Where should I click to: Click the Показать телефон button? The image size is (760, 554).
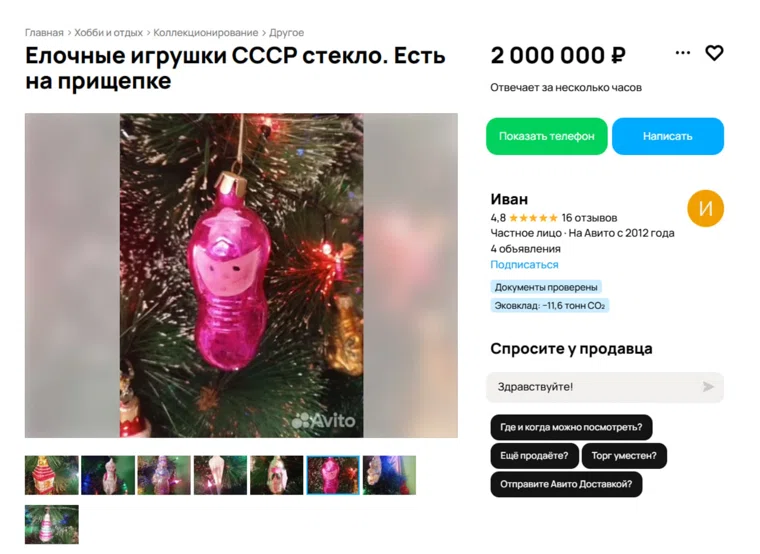click(x=546, y=136)
